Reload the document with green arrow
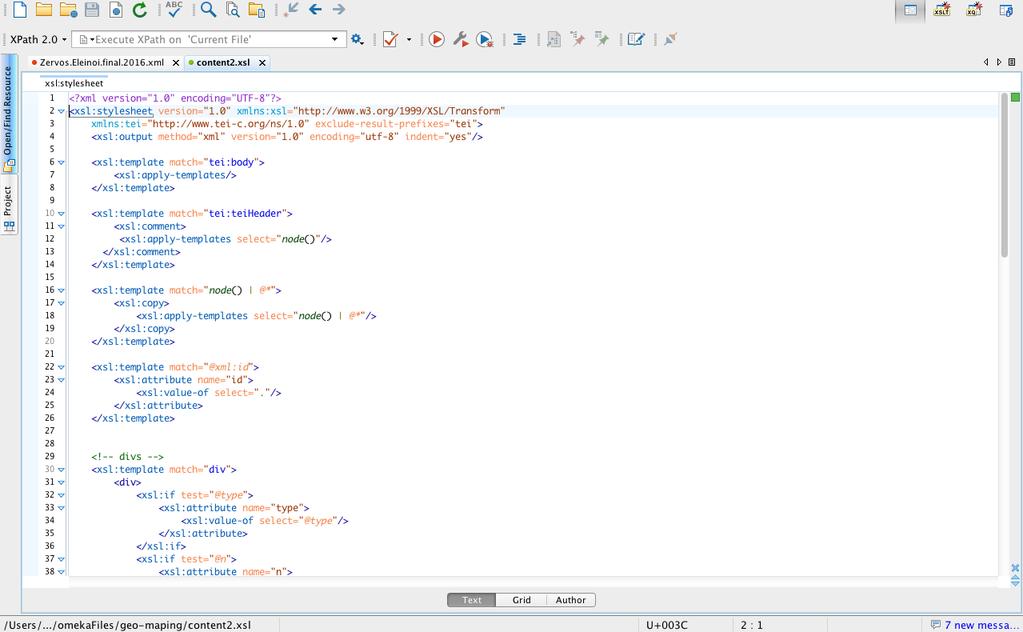This screenshot has height=632, width=1023. (x=140, y=9)
